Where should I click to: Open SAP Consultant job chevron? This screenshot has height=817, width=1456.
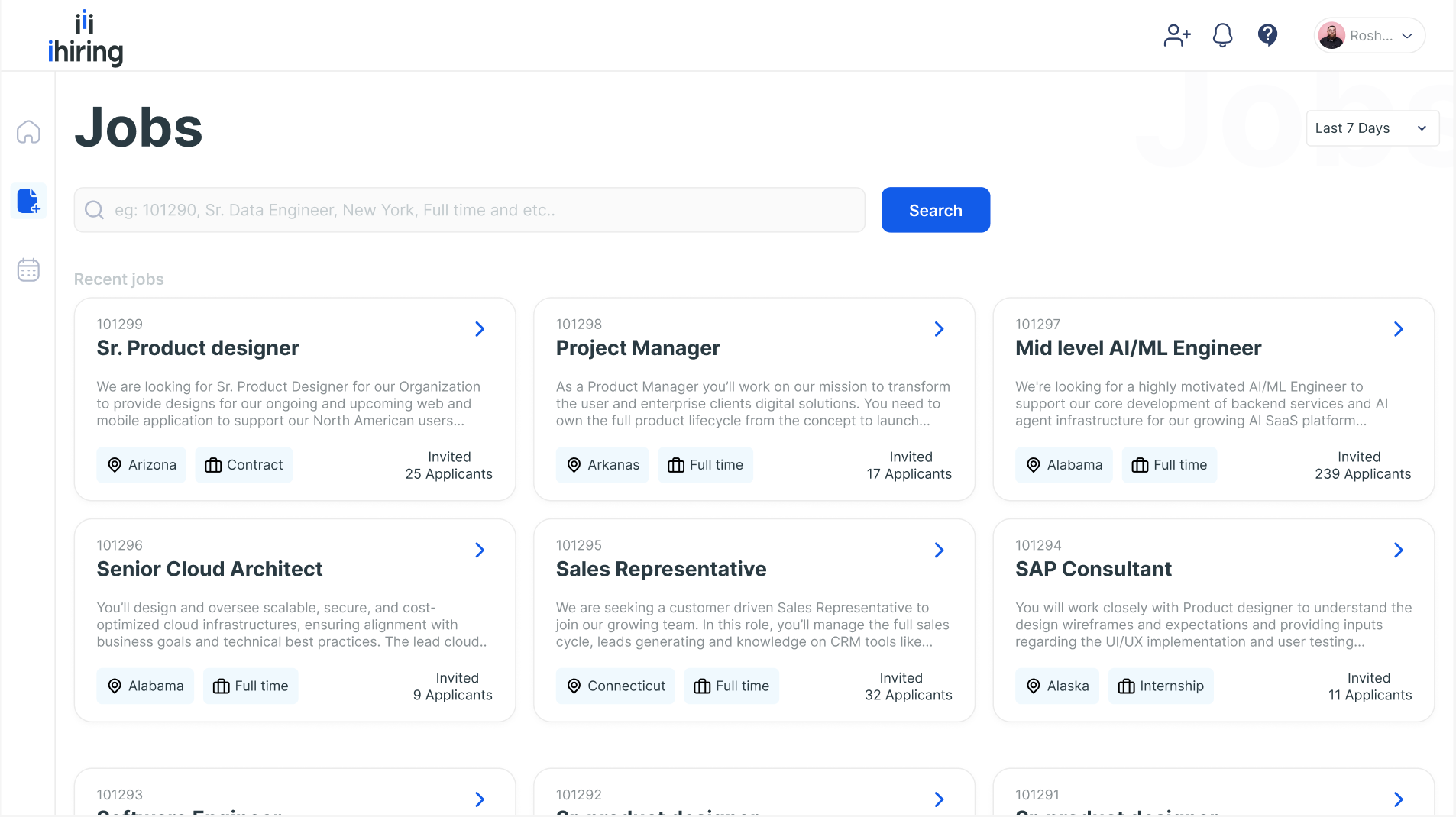point(1398,551)
